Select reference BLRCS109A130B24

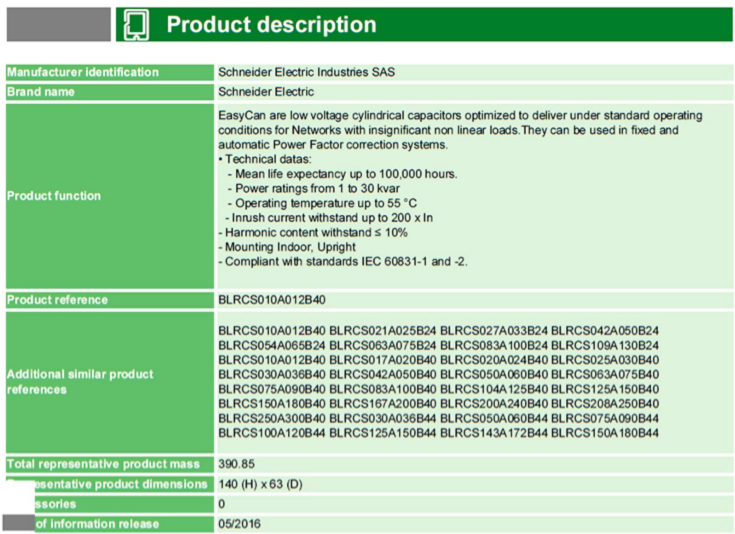(605, 346)
